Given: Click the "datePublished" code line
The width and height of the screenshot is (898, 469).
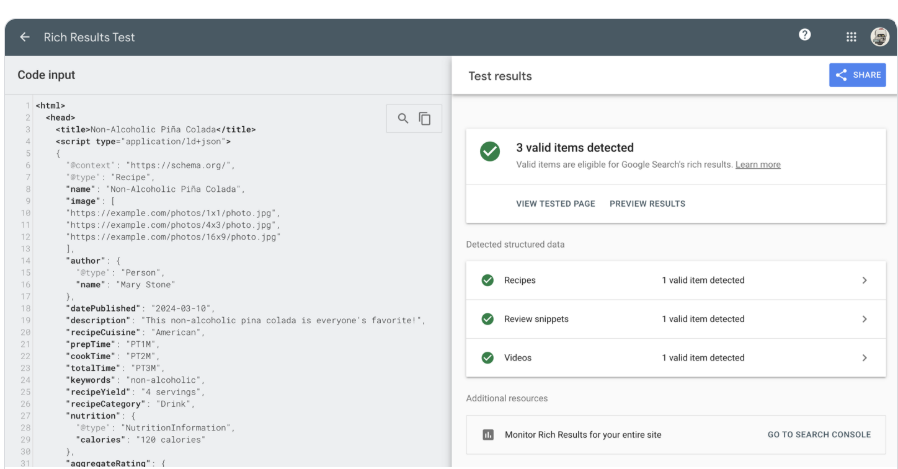Looking at the screenshot, I should click(140, 309).
